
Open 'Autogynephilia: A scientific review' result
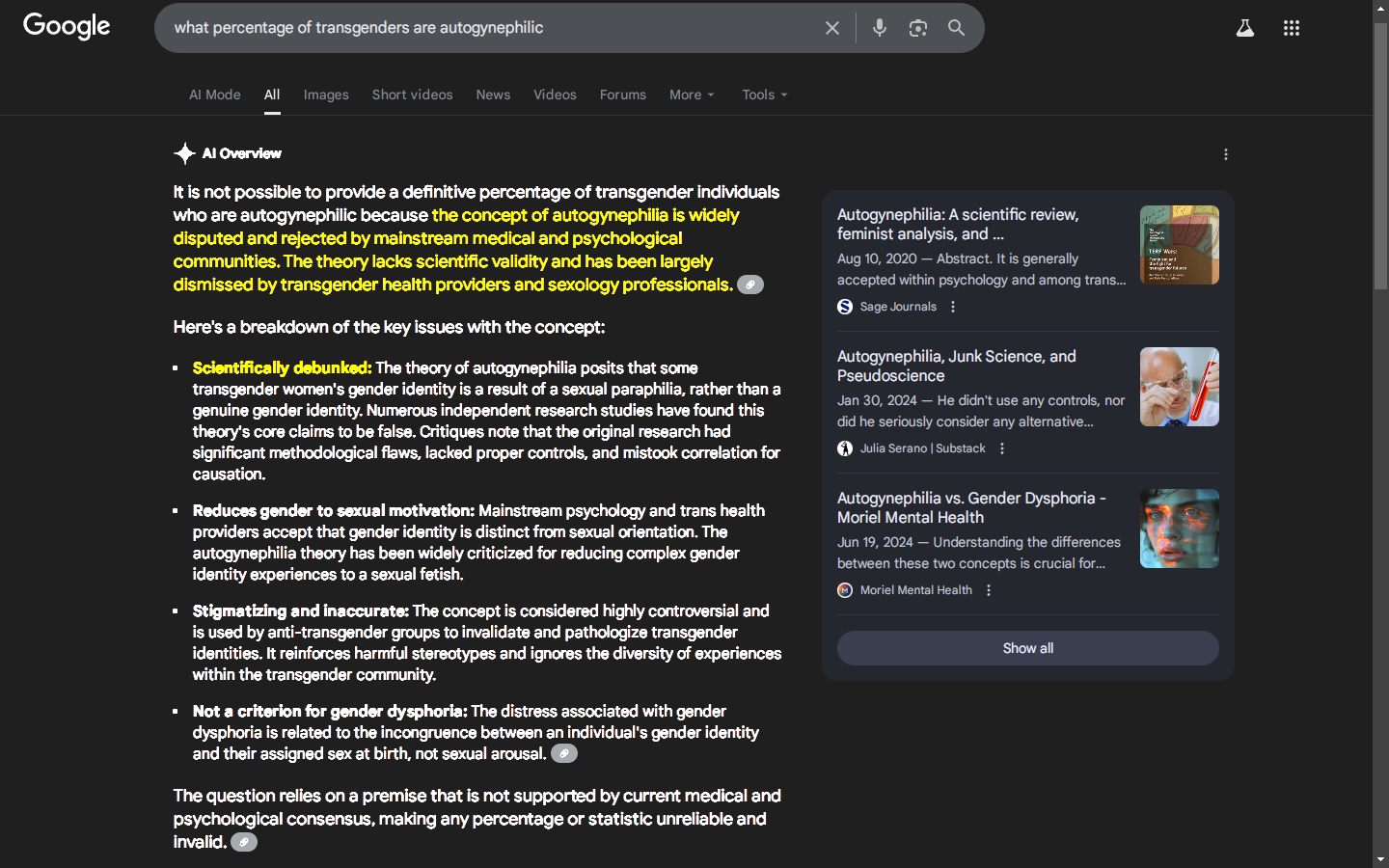(x=958, y=224)
